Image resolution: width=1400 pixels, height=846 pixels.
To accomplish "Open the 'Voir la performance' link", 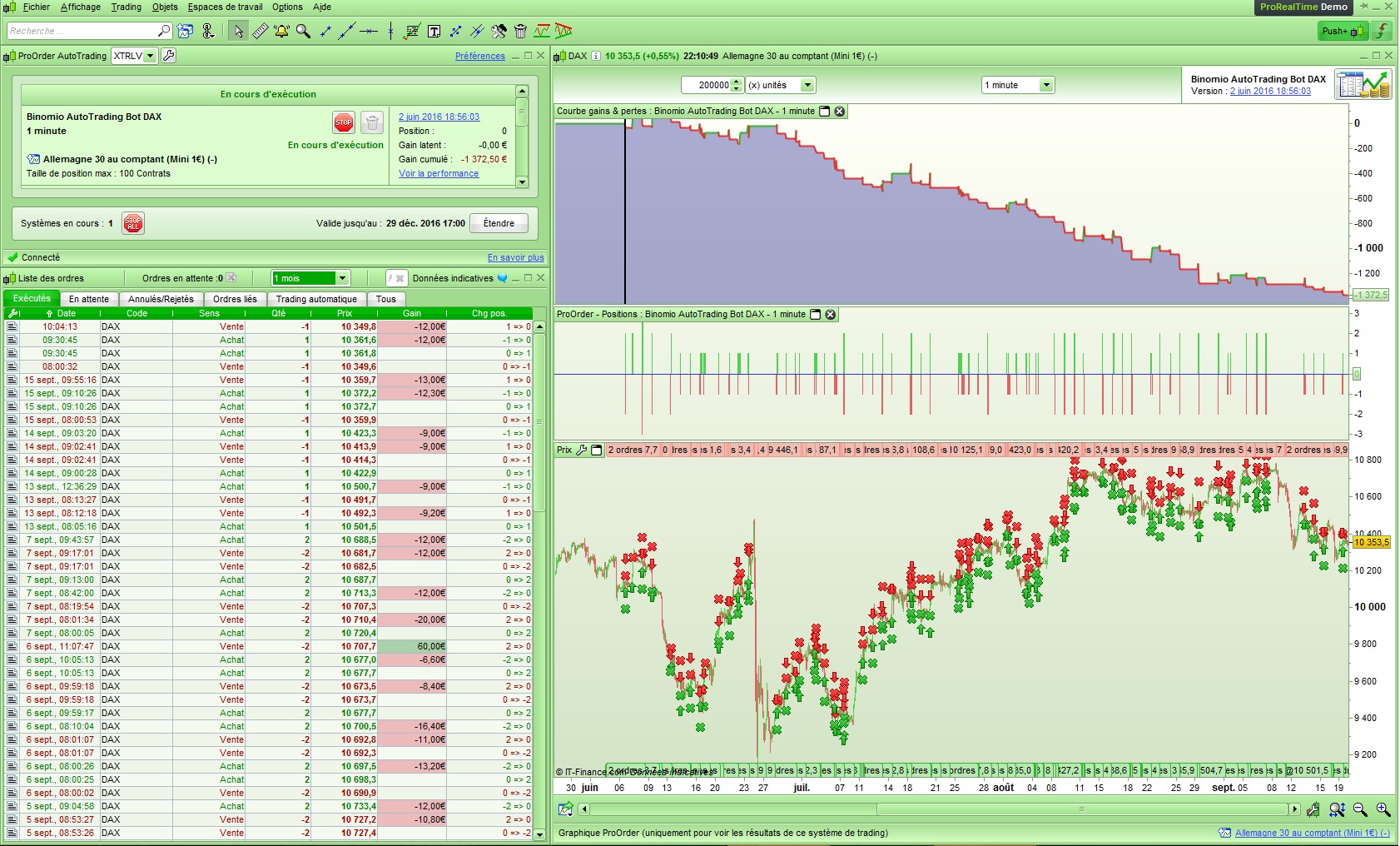I will (438, 174).
